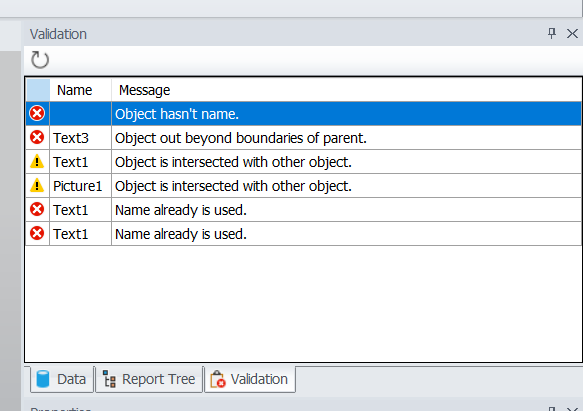The width and height of the screenshot is (583, 411).
Task: Switch to the Report Tree tab
Action: point(149,379)
